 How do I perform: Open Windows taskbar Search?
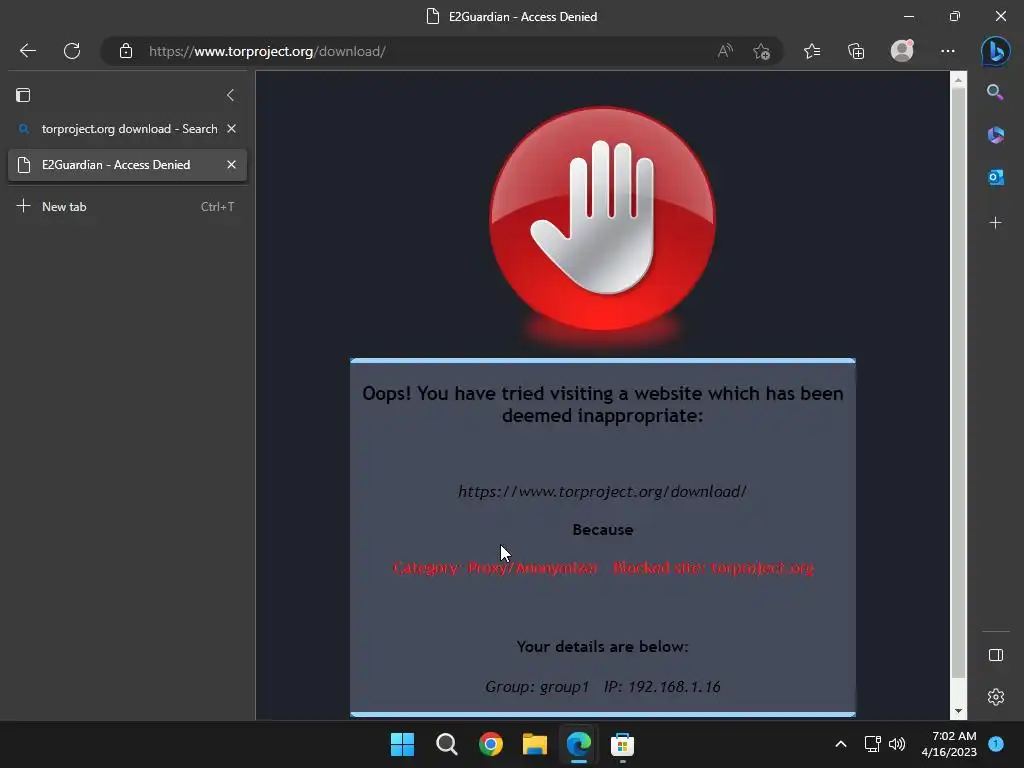point(447,744)
